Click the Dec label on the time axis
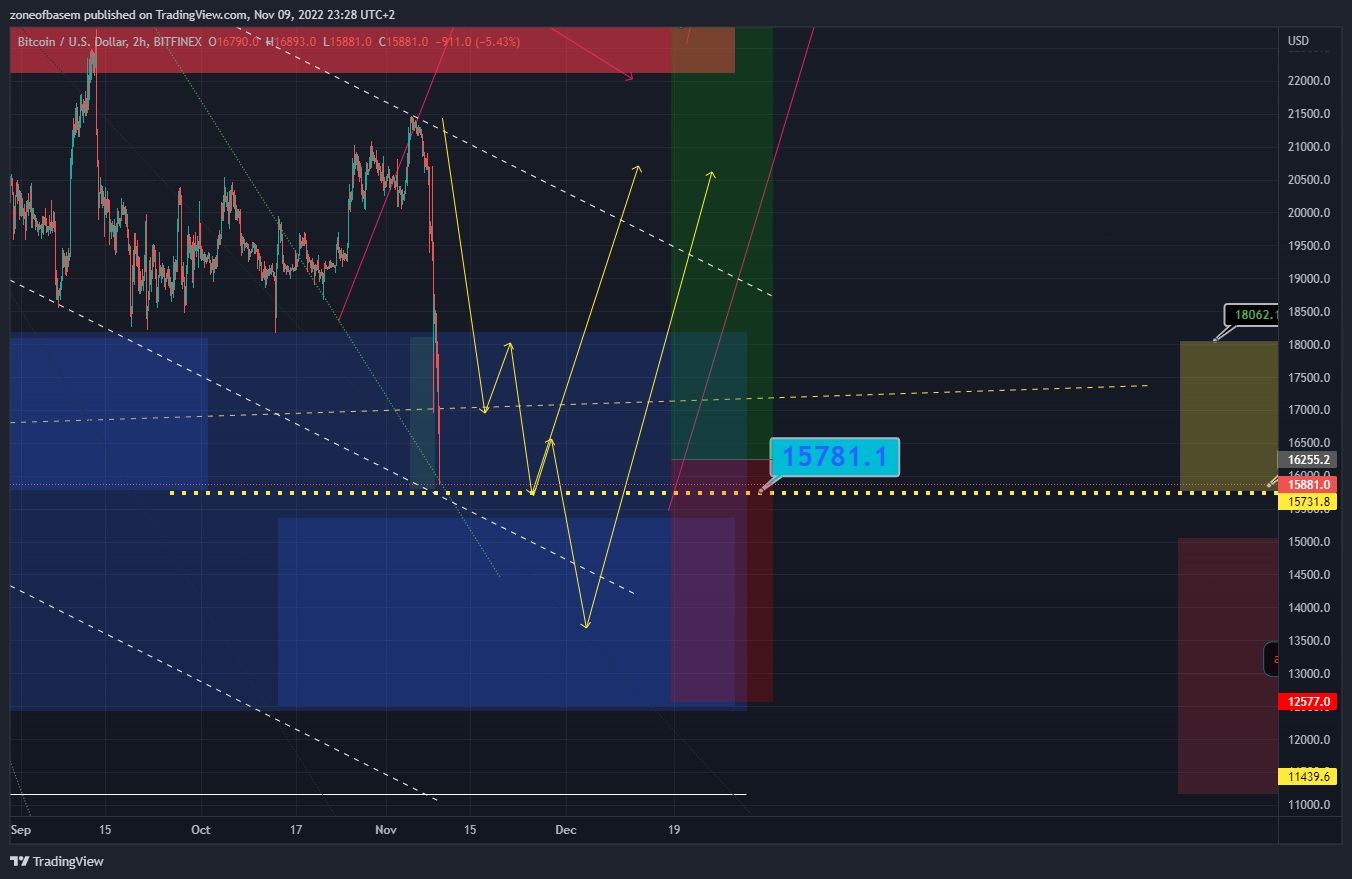Viewport: 1352px width, 879px height. click(x=566, y=830)
